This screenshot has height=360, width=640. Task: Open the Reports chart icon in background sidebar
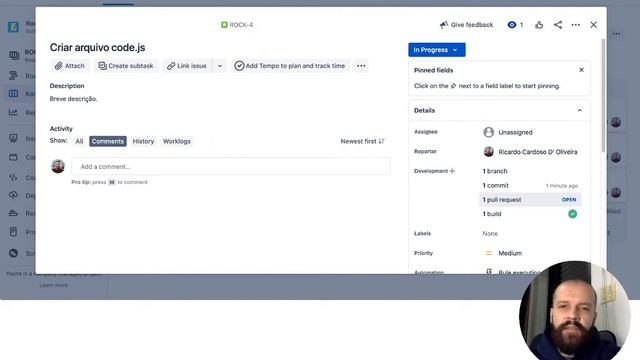[x=13, y=112]
